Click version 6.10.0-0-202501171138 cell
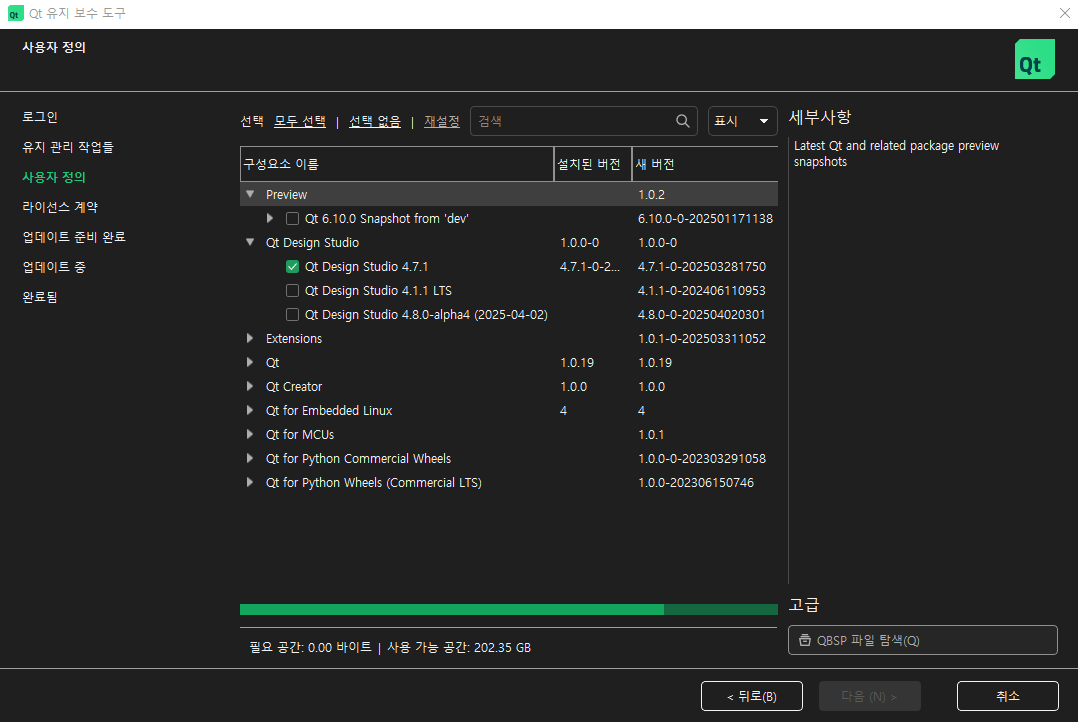 [x=705, y=219]
